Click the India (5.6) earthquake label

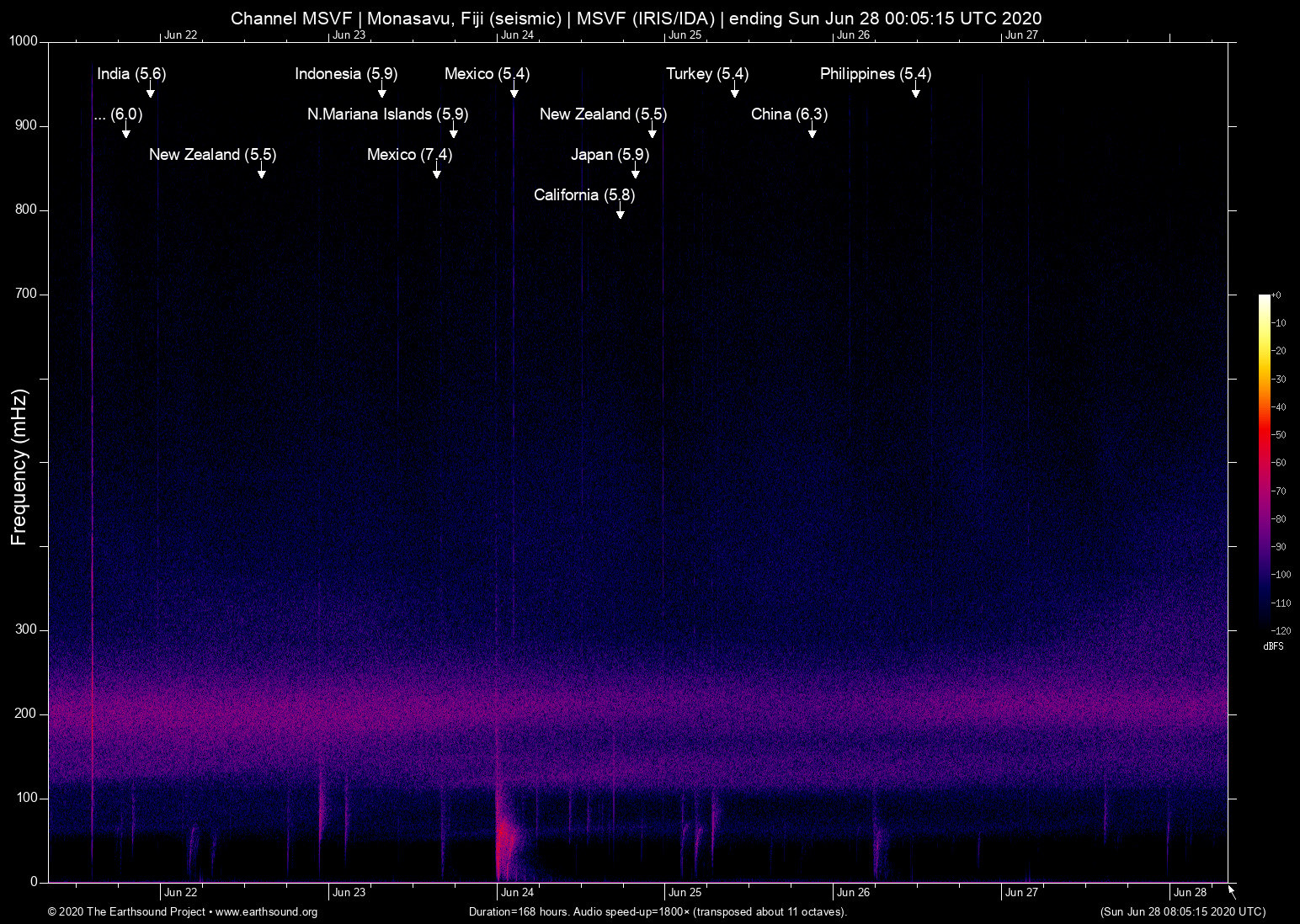click(x=131, y=74)
